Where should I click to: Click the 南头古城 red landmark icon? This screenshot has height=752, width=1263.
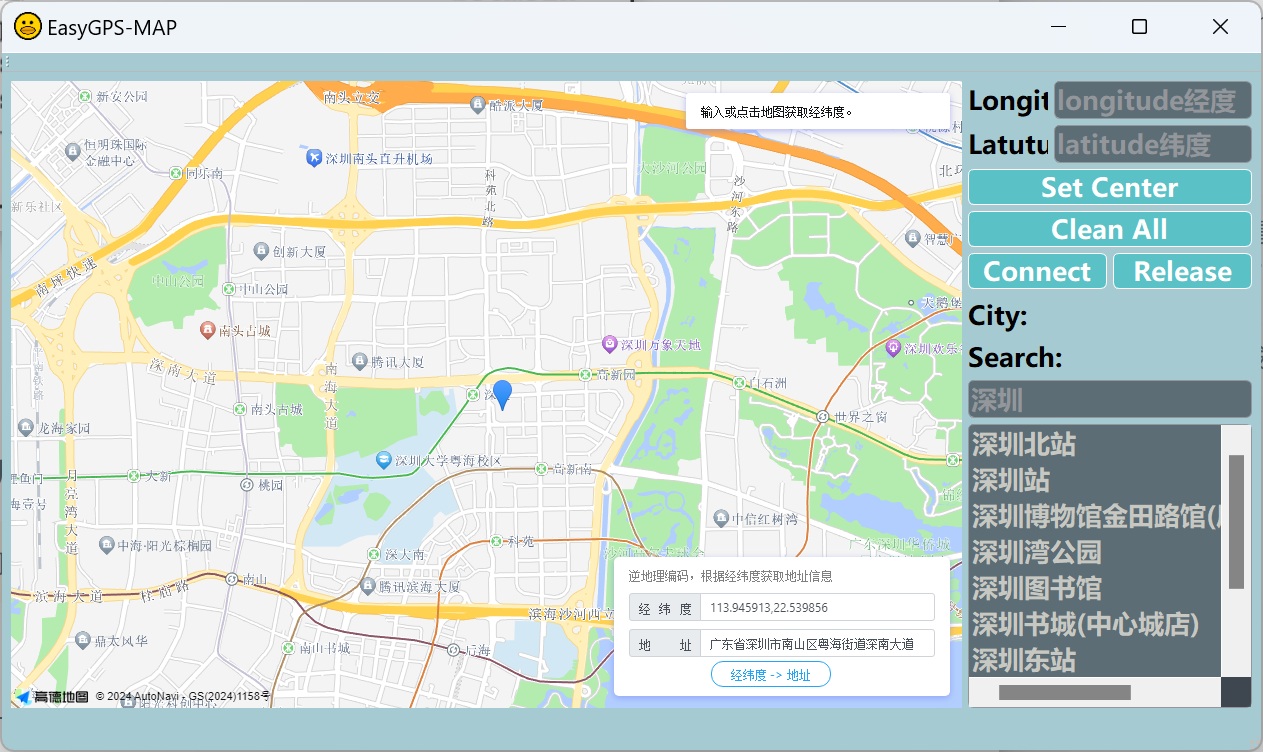pyautogui.click(x=207, y=329)
